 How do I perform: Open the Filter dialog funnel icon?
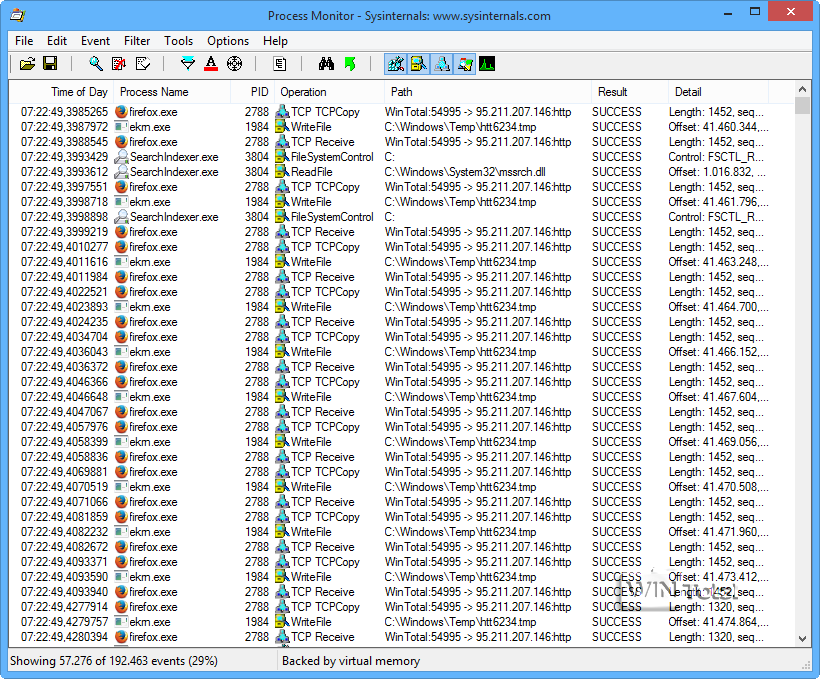coord(188,64)
